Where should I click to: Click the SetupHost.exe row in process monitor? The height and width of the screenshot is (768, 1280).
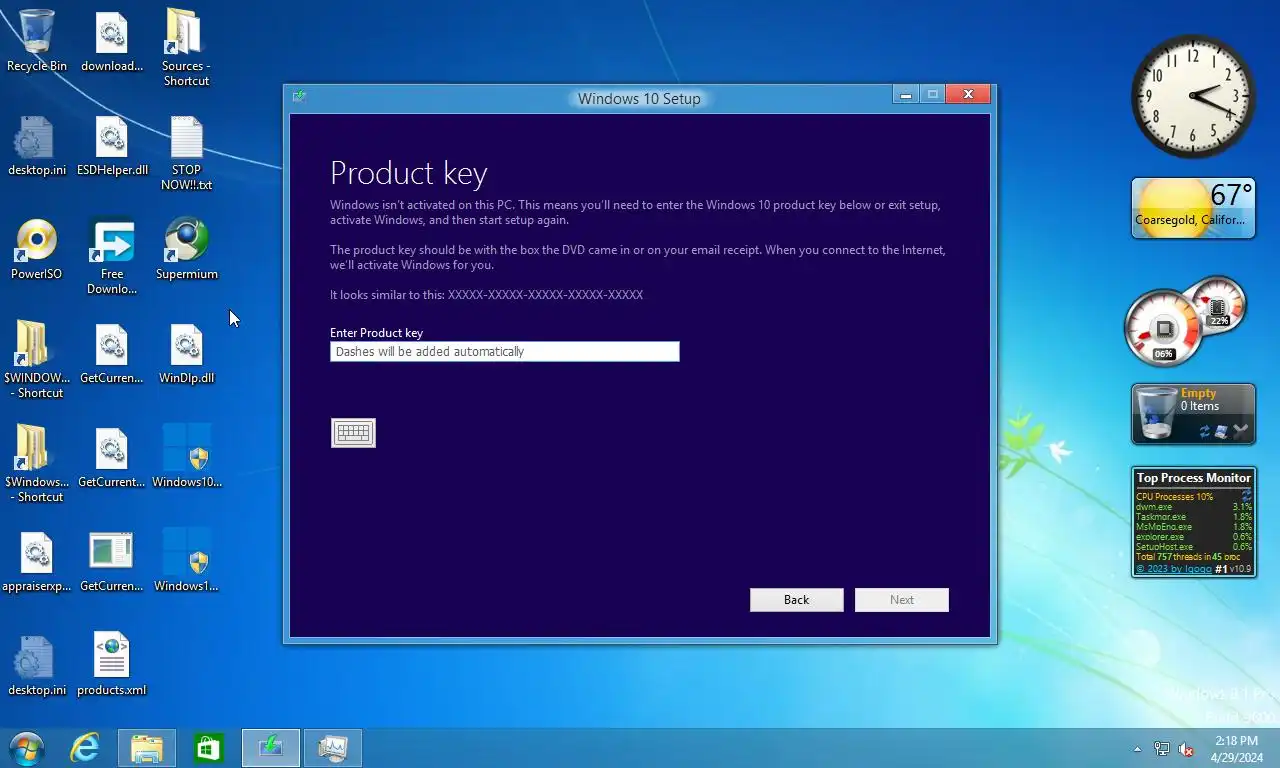1194,547
